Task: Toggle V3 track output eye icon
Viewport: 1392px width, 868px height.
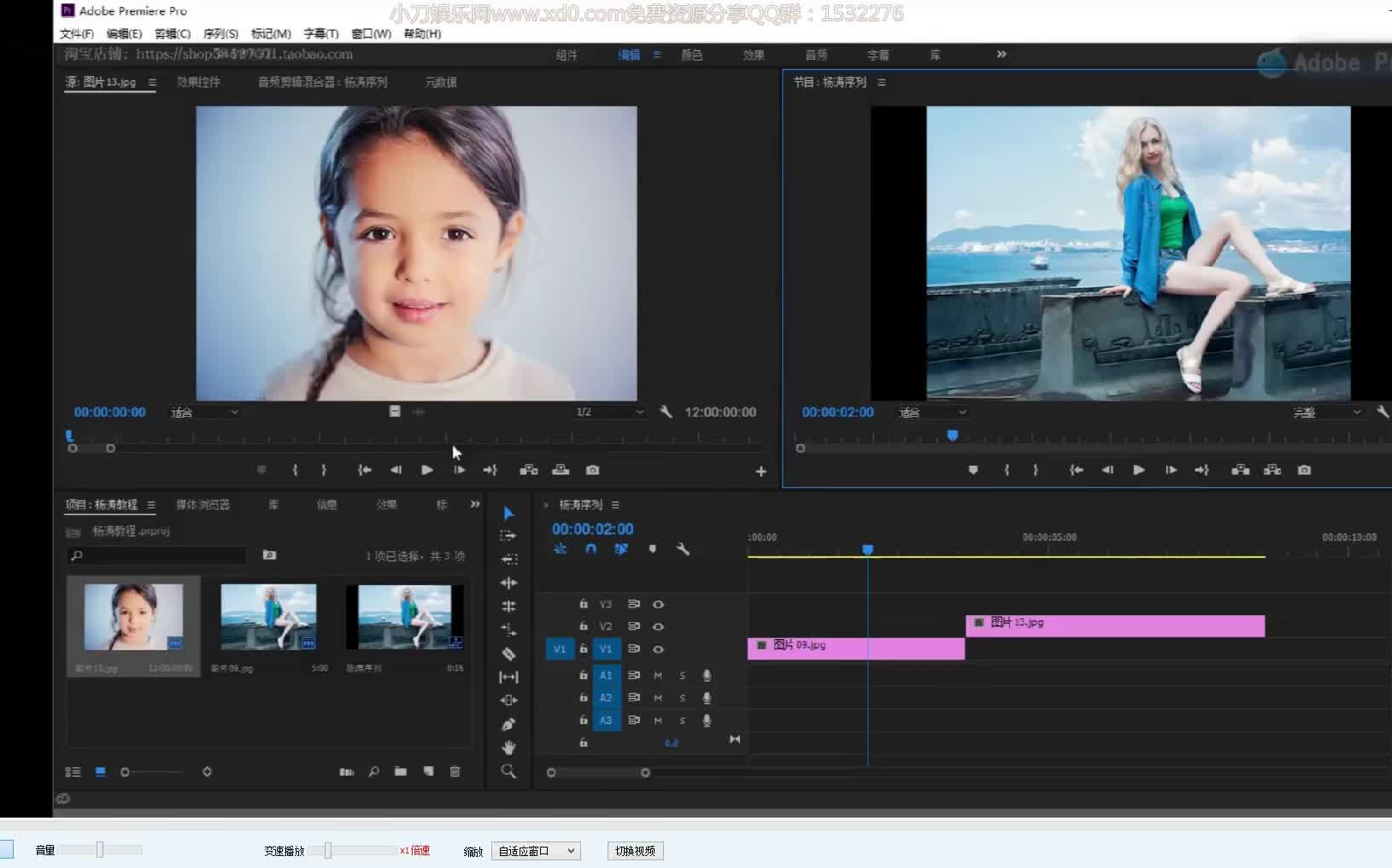Action: 658,604
